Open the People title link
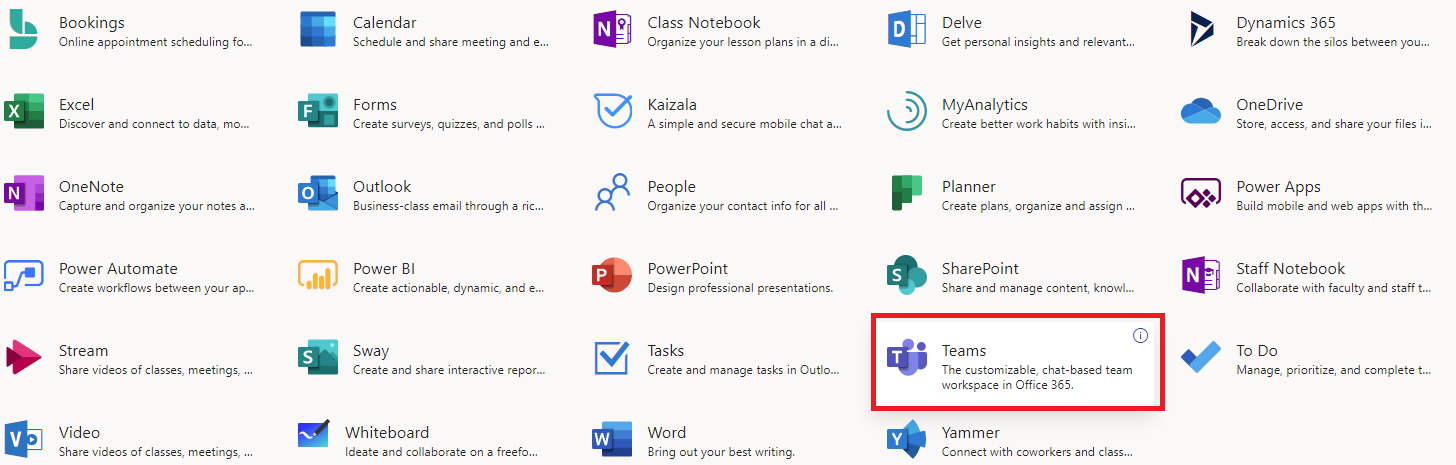 (x=671, y=186)
